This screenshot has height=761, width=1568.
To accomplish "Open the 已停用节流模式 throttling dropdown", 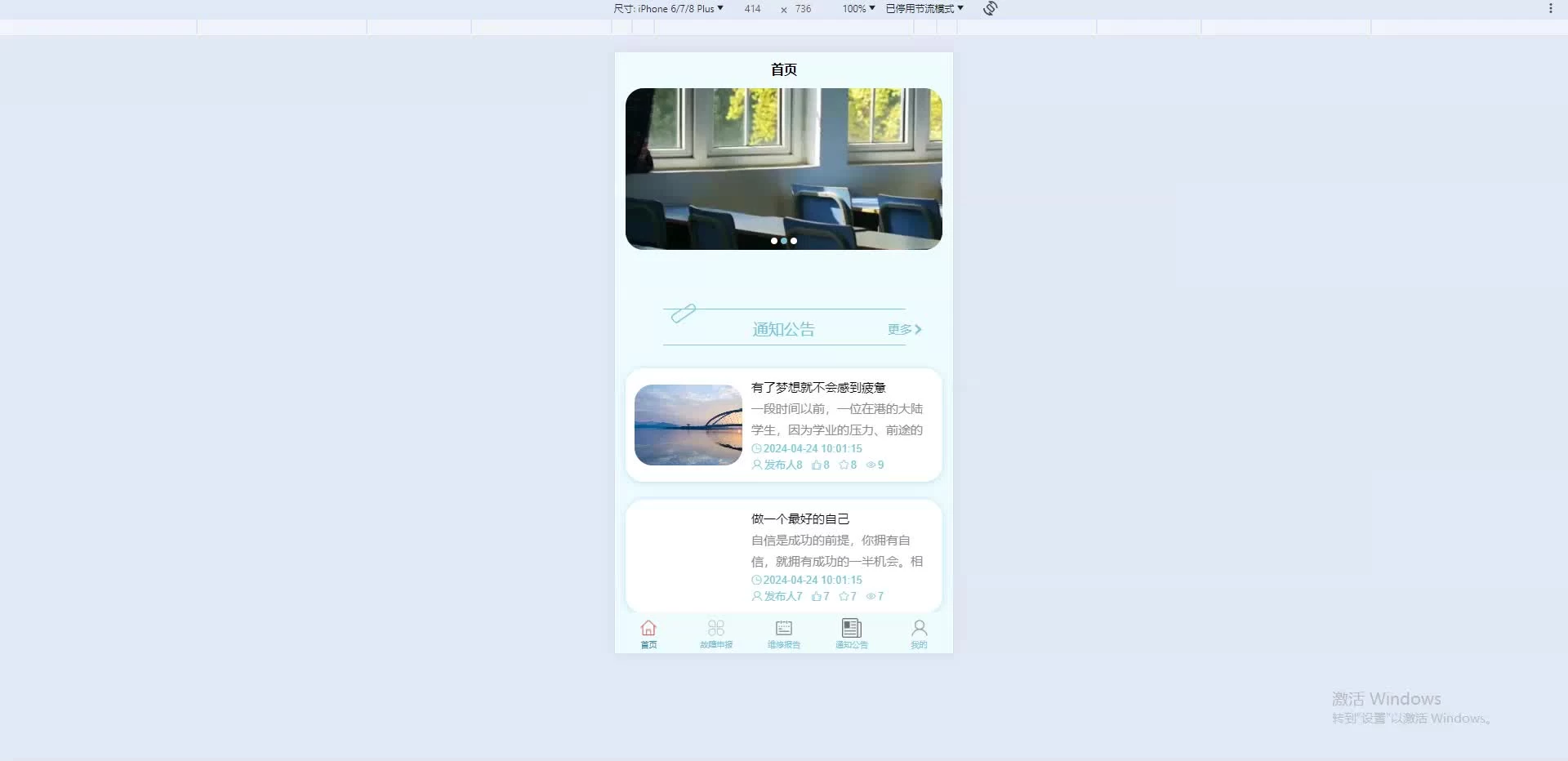I will (923, 8).
